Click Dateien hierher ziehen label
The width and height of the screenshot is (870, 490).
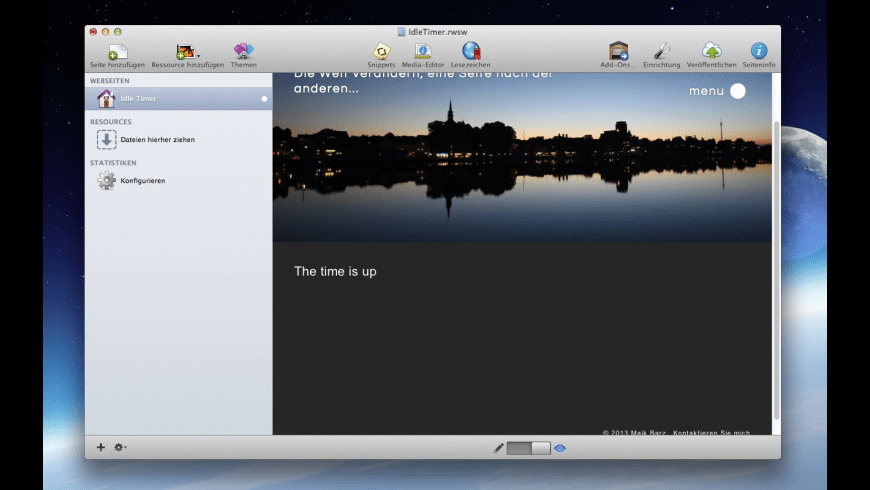click(158, 140)
